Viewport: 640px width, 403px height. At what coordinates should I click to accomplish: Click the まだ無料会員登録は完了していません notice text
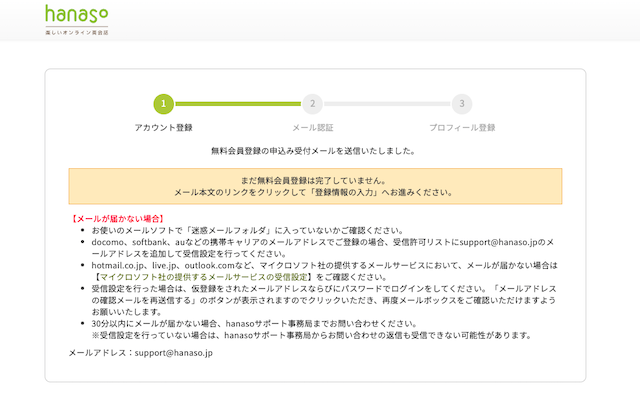click(313, 180)
